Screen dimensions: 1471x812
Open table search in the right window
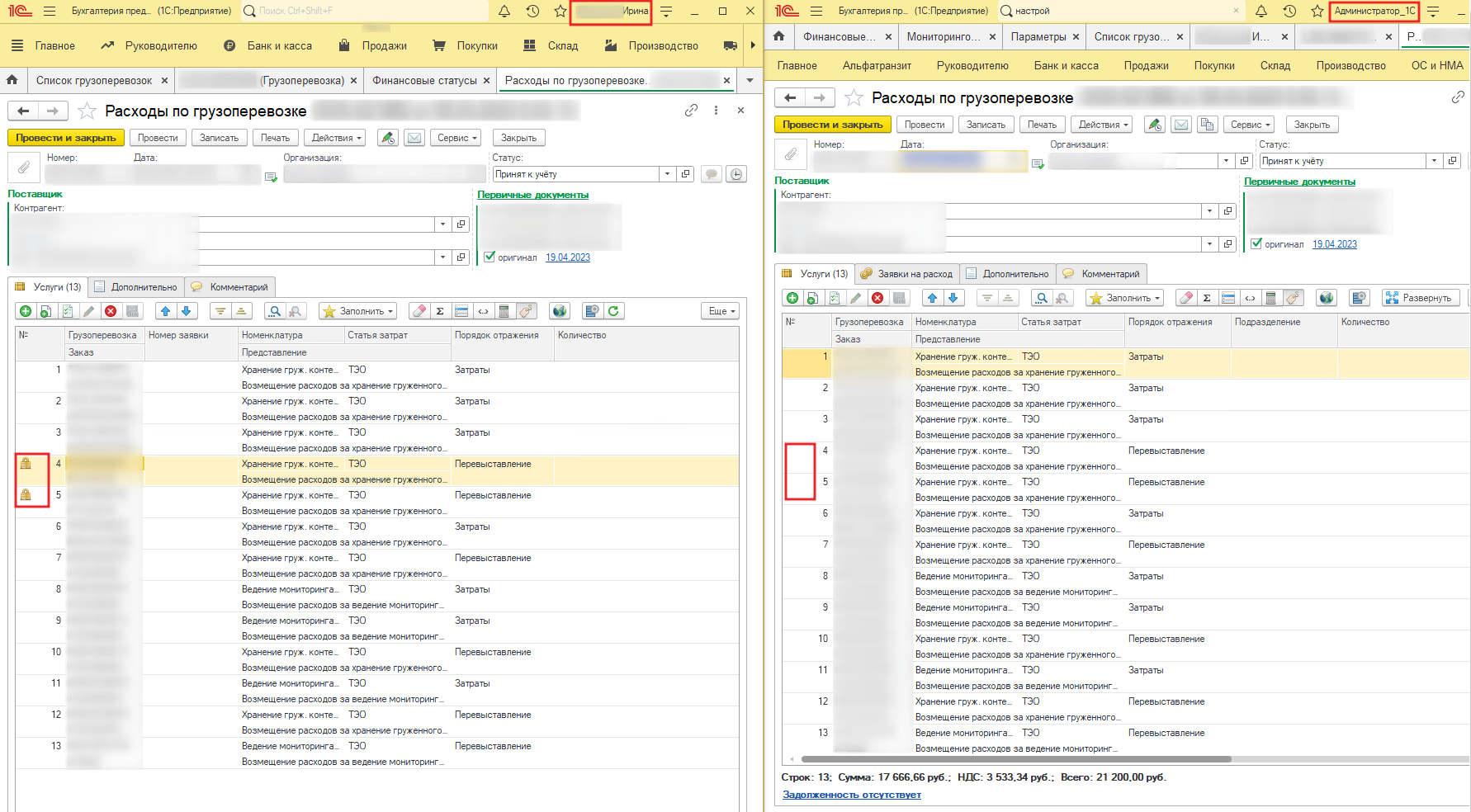(1042, 298)
